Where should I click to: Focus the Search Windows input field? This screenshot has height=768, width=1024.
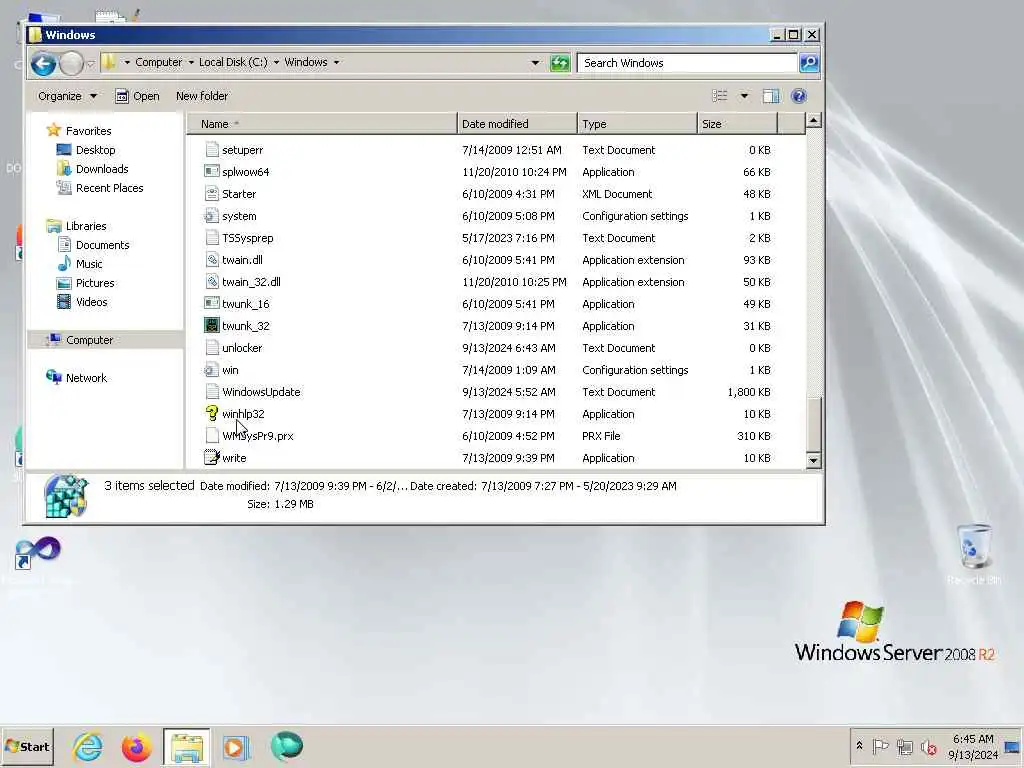(687, 63)
